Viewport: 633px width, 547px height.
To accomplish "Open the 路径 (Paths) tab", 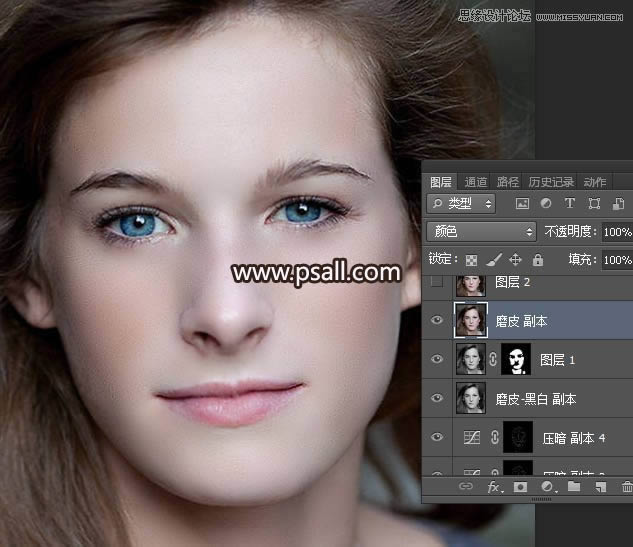I will (x=508, y=182).
